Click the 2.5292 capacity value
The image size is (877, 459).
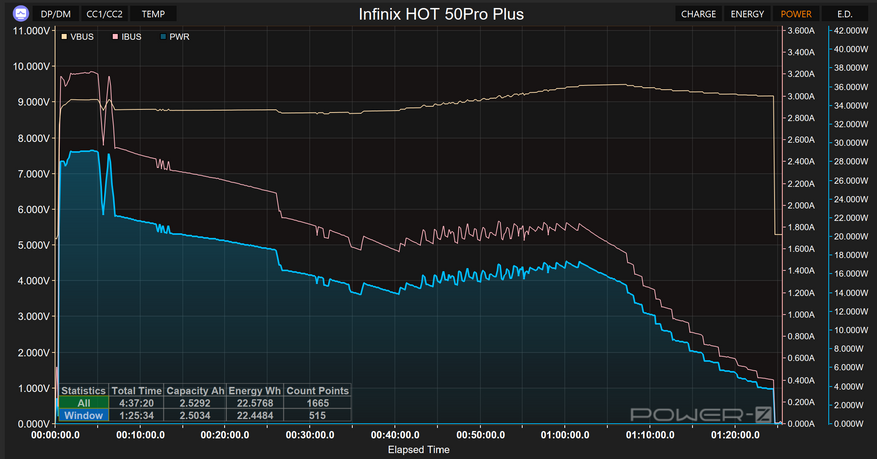(195, 403)
